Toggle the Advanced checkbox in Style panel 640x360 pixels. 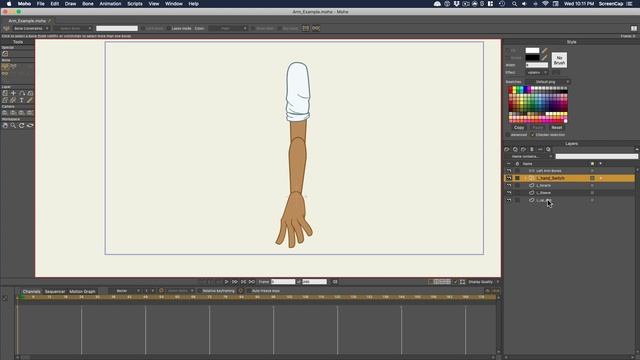[x=508, y=135]
